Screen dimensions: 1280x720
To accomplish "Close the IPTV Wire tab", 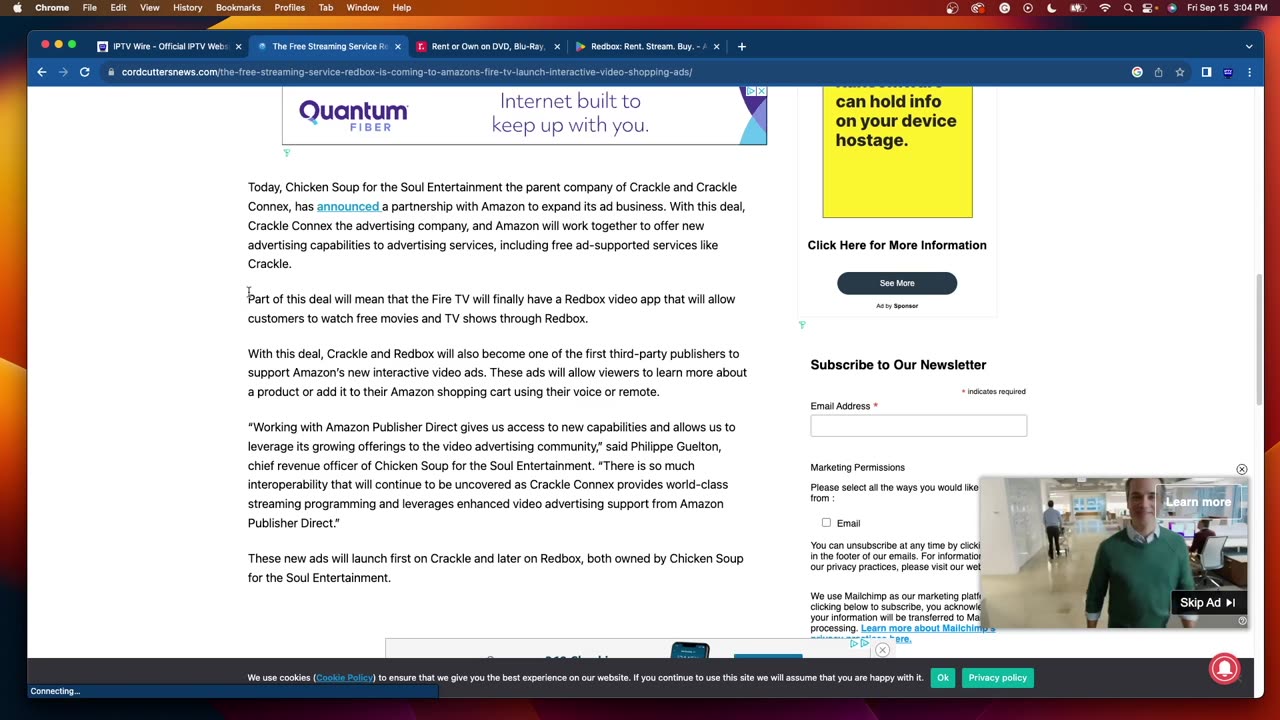I will click(x=238, y=46).
